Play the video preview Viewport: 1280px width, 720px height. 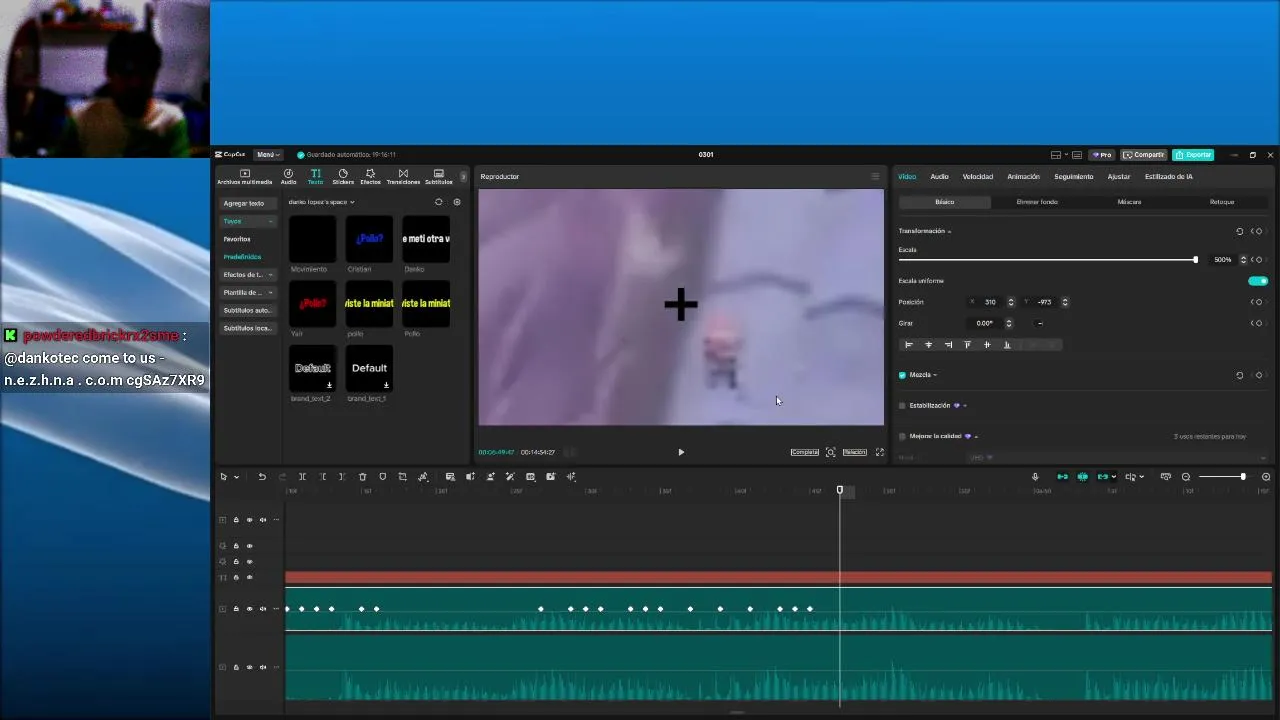(x=681, y=452)
